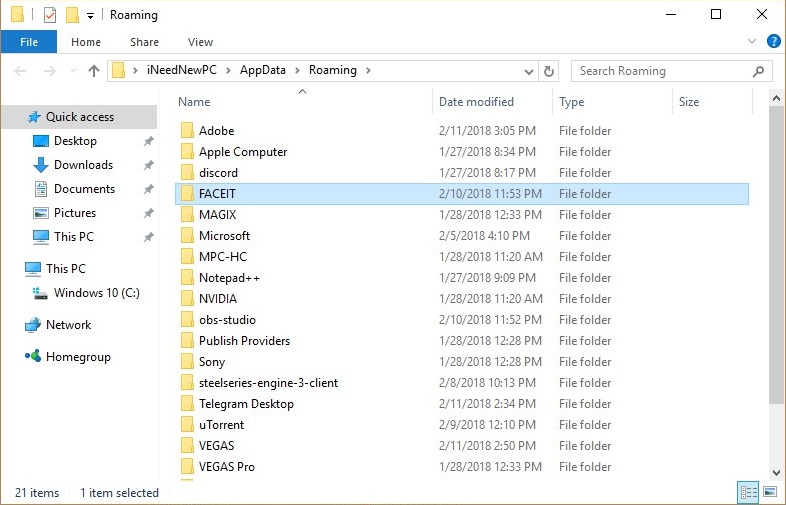Switch to Details view layout button
This screenshot has height=505, width=786.
(749, 492)
